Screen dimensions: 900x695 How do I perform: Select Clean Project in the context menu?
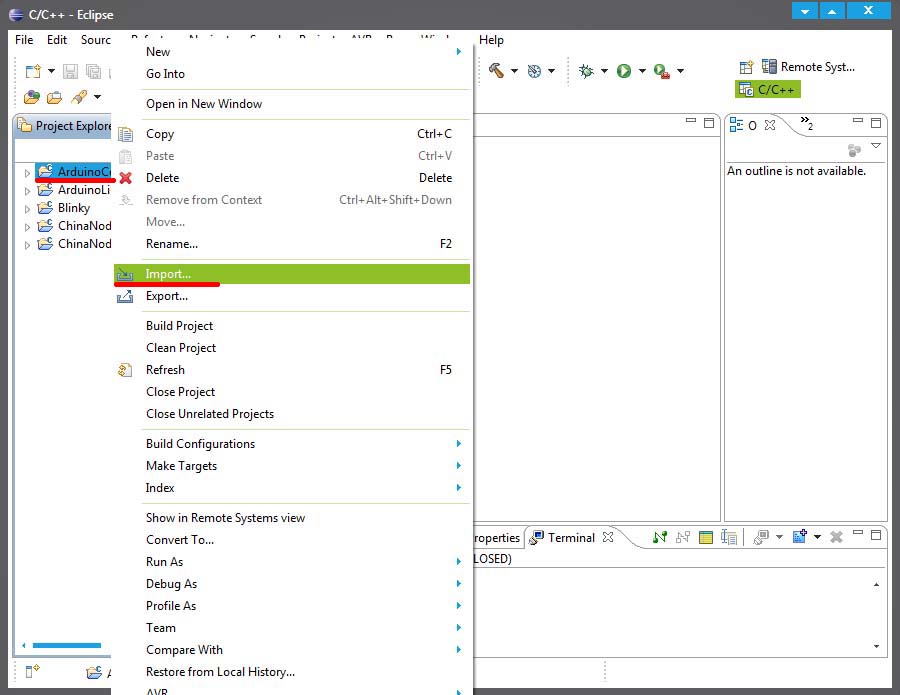point(292,348)
